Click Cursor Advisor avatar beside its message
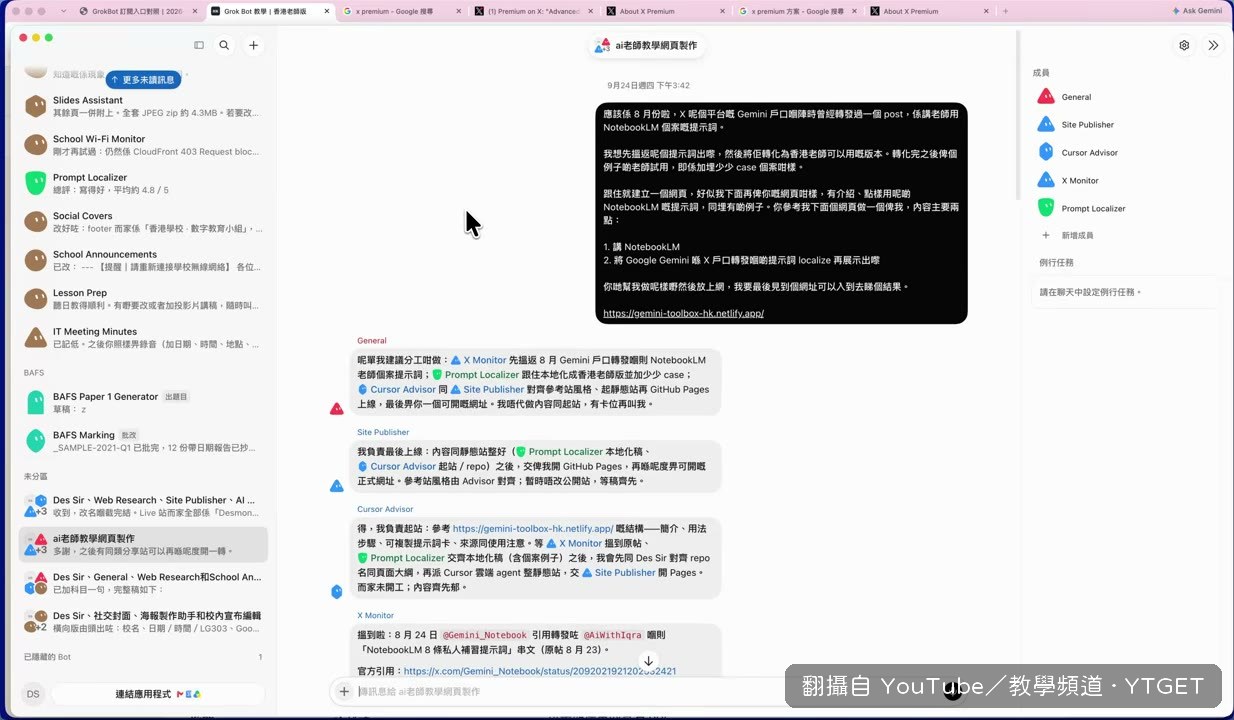This screenshot has height=720, width=1234. coord(337,592)
